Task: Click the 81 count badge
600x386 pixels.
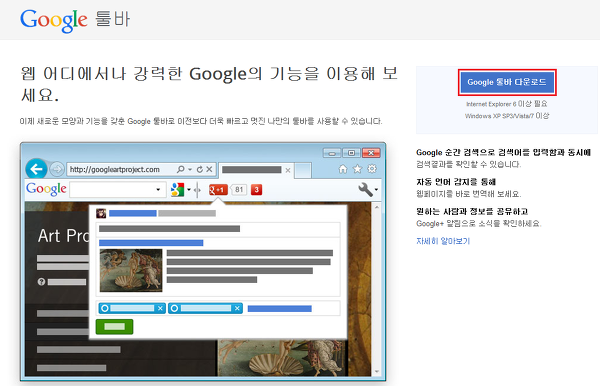Action: tap(239, 190)
